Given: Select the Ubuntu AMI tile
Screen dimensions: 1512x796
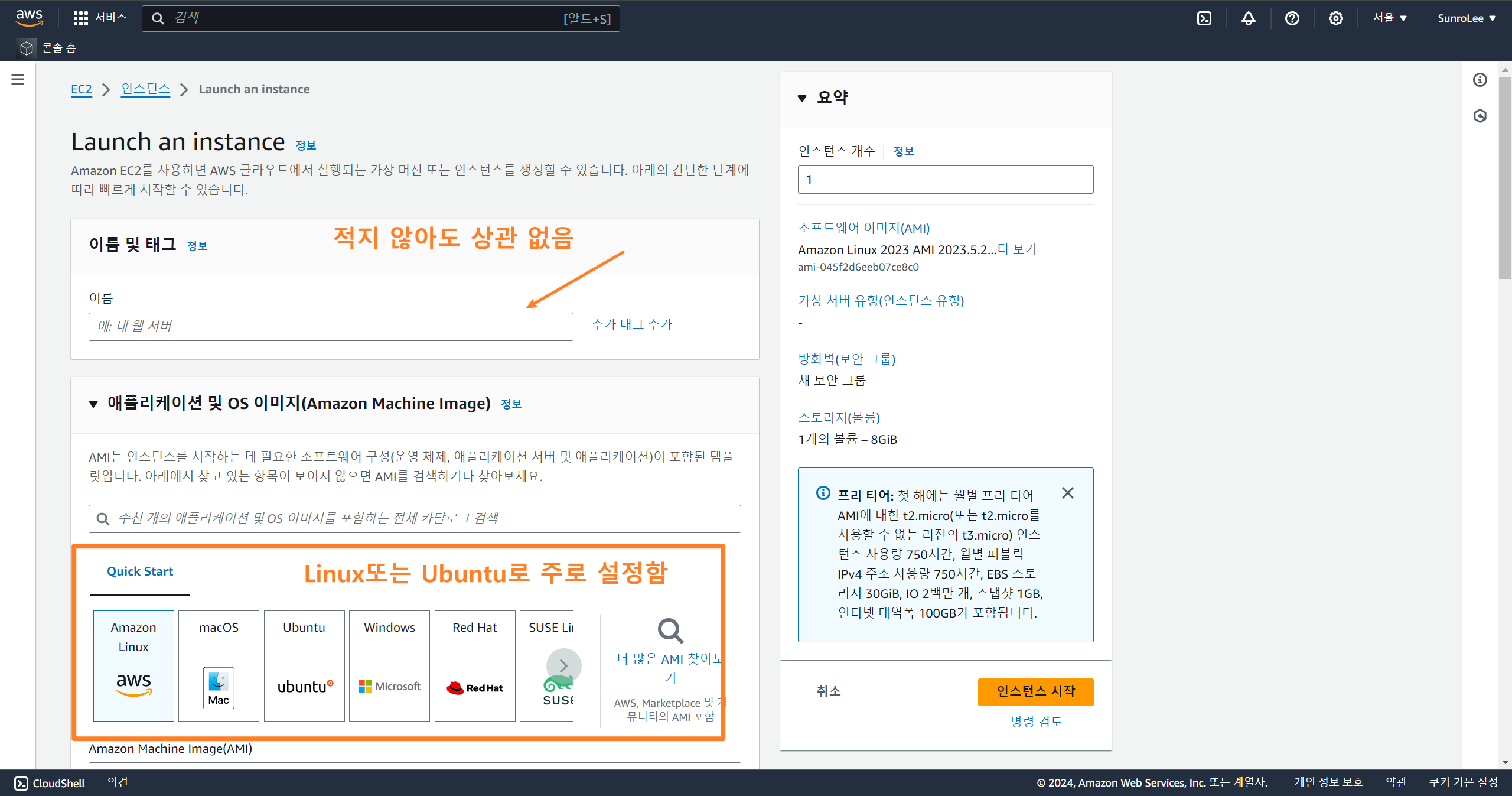Looking at the screenshot, I should click(x=304, y=665).
